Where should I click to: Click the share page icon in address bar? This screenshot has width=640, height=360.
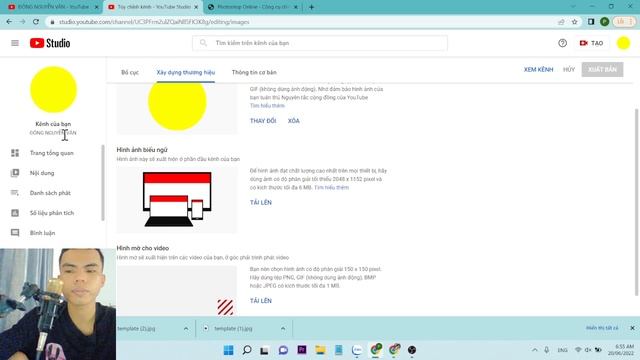point(561,22)
